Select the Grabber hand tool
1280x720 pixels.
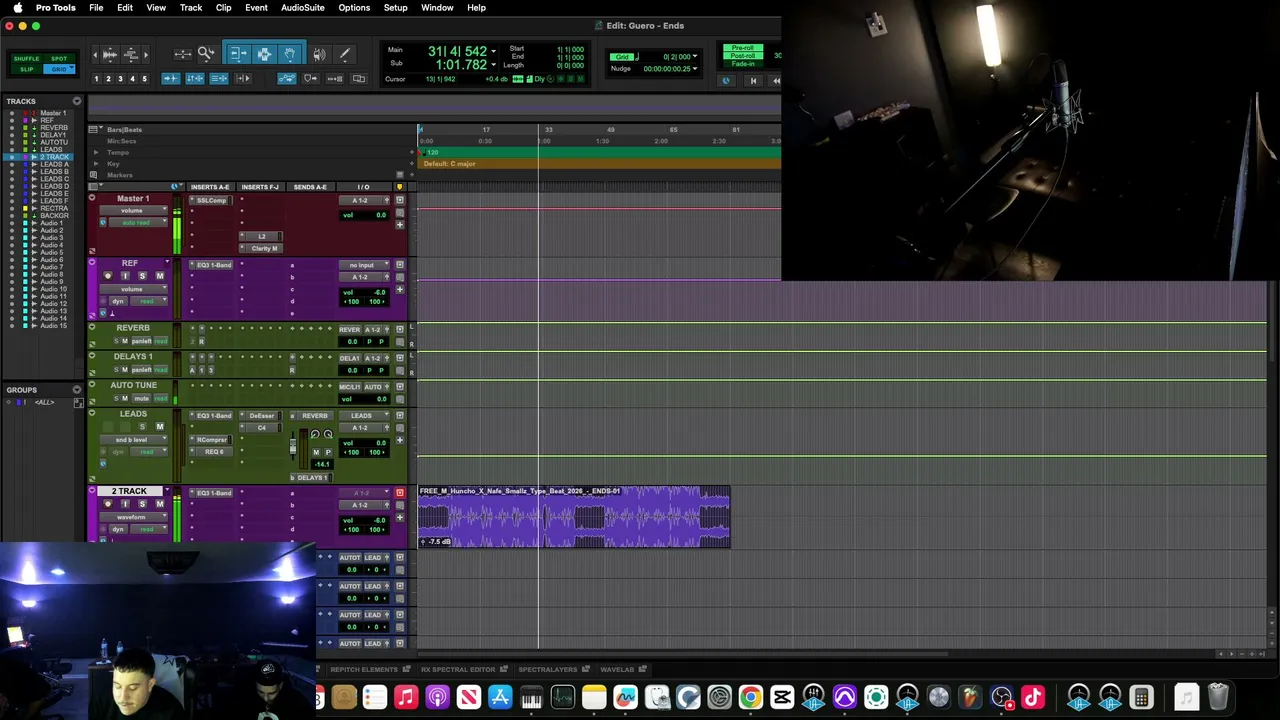coord(290,54)
